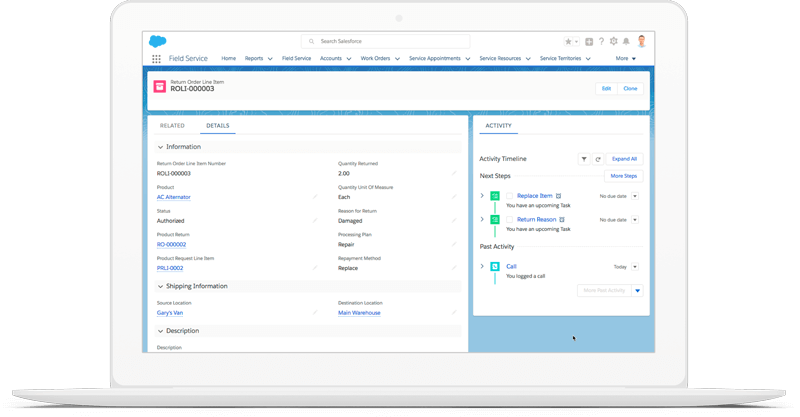Refresh the Activity Timeline
The image size is (800, 417).
[x=598, y=159]
